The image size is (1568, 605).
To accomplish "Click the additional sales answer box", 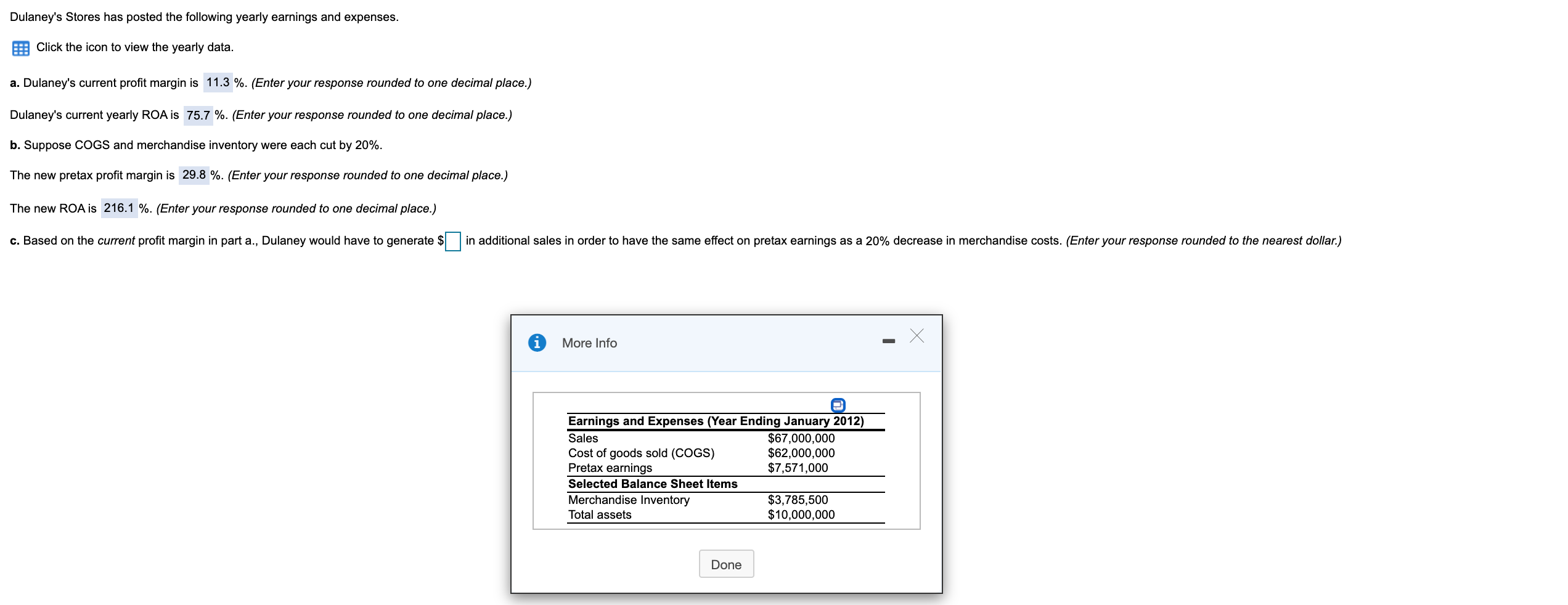I will (x=453, y=241).
